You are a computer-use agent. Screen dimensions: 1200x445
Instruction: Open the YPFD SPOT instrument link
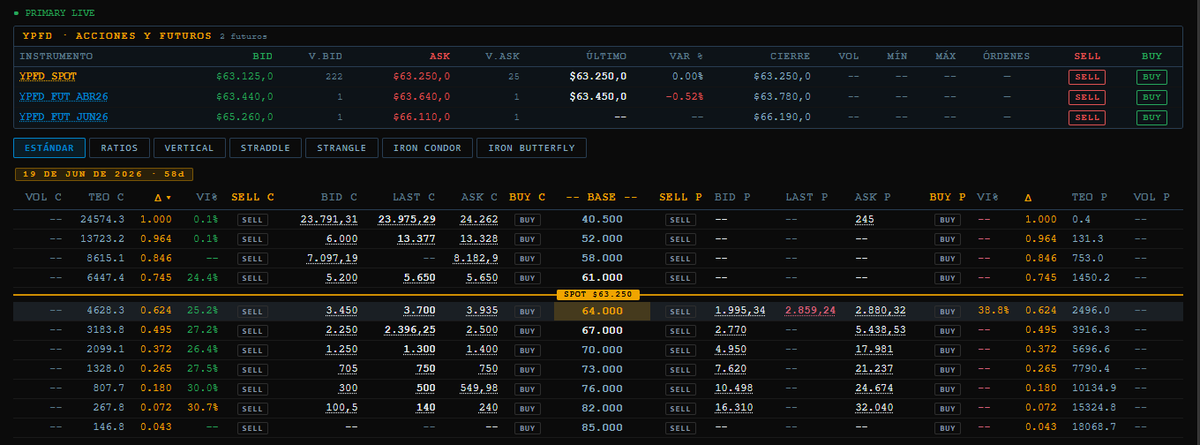[47, 76]
